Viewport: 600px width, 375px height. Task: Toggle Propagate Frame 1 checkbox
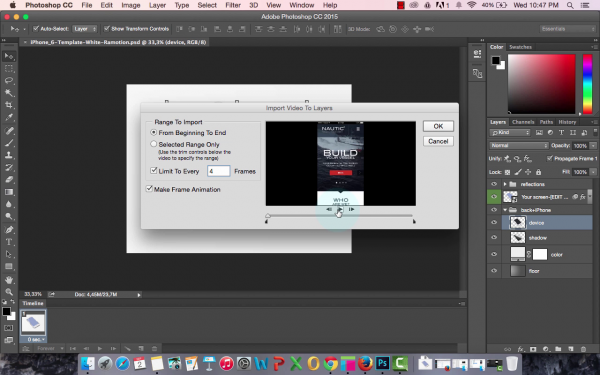coord(549,158)
